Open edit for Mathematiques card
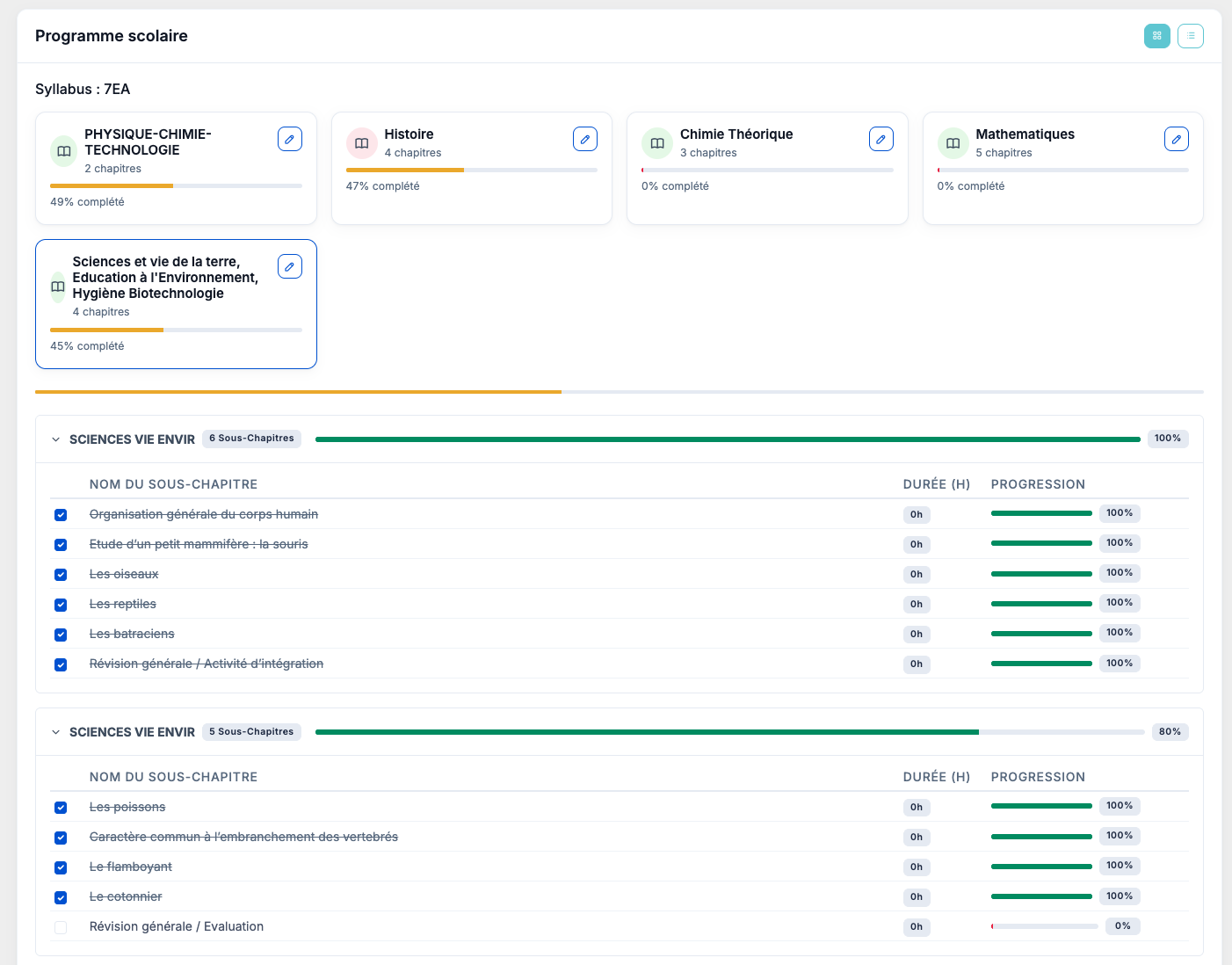1232x965 pixels. [1176, 139]
